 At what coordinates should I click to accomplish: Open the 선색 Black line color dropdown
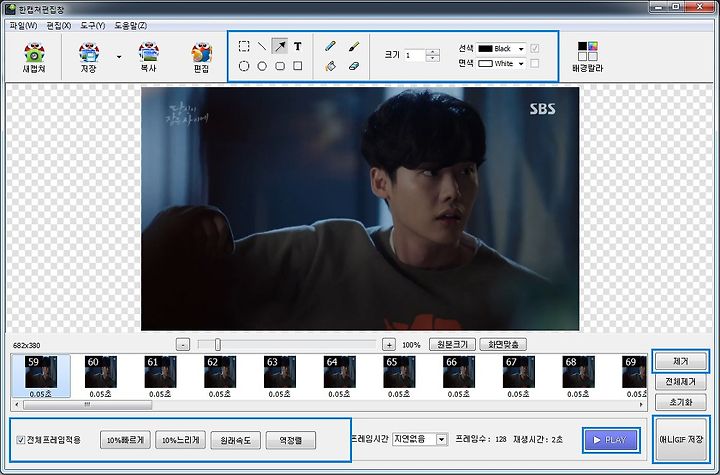point(501,48)
